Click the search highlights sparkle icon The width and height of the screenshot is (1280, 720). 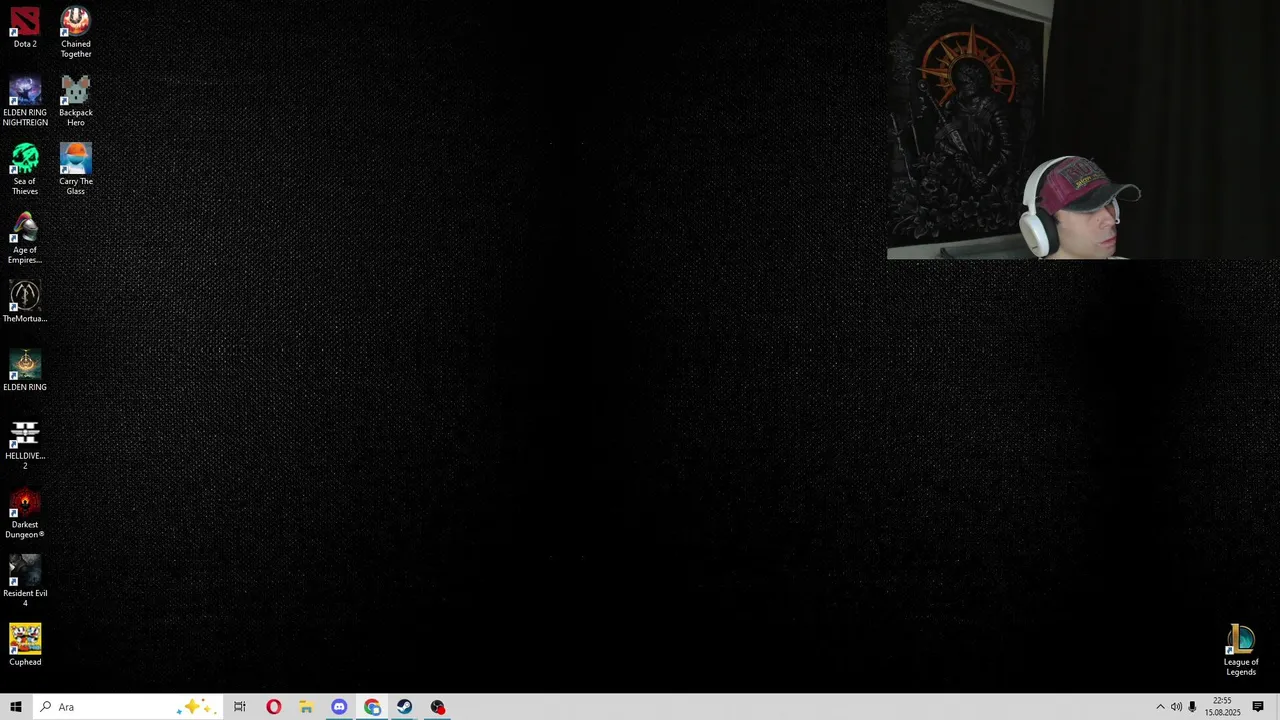tap(194, 707)
